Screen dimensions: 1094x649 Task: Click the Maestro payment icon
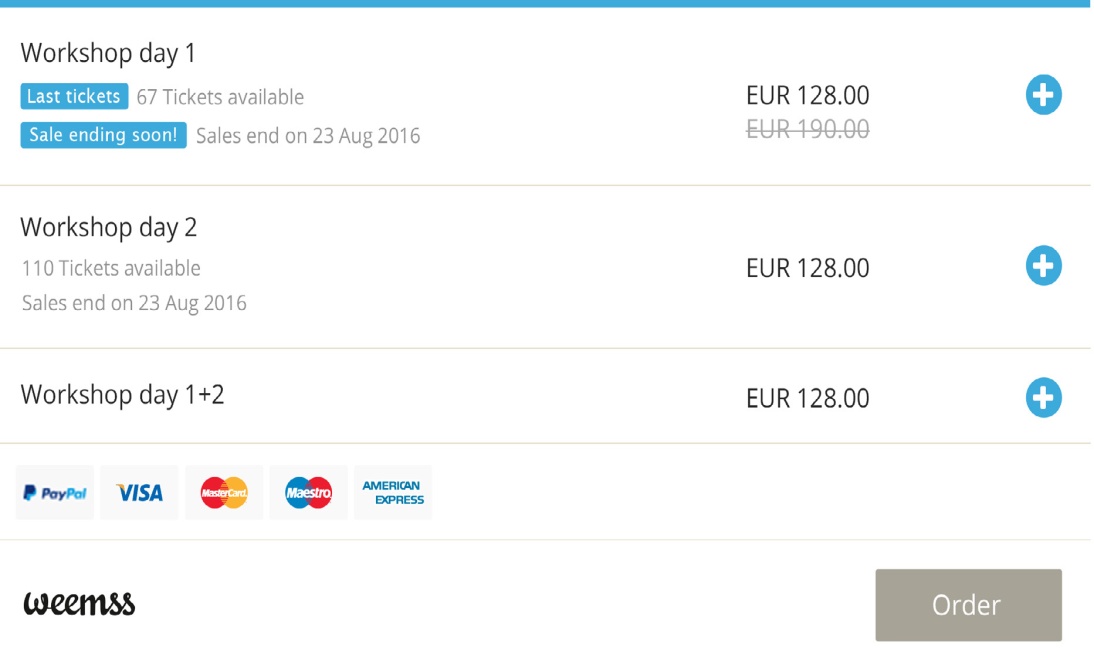click(x=308, y=493)
